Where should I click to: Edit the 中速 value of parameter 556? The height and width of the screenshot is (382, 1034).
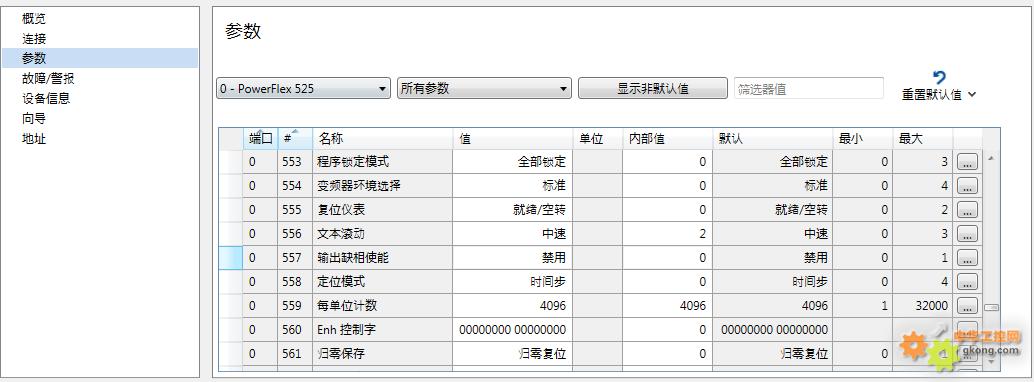pos(513,234)
